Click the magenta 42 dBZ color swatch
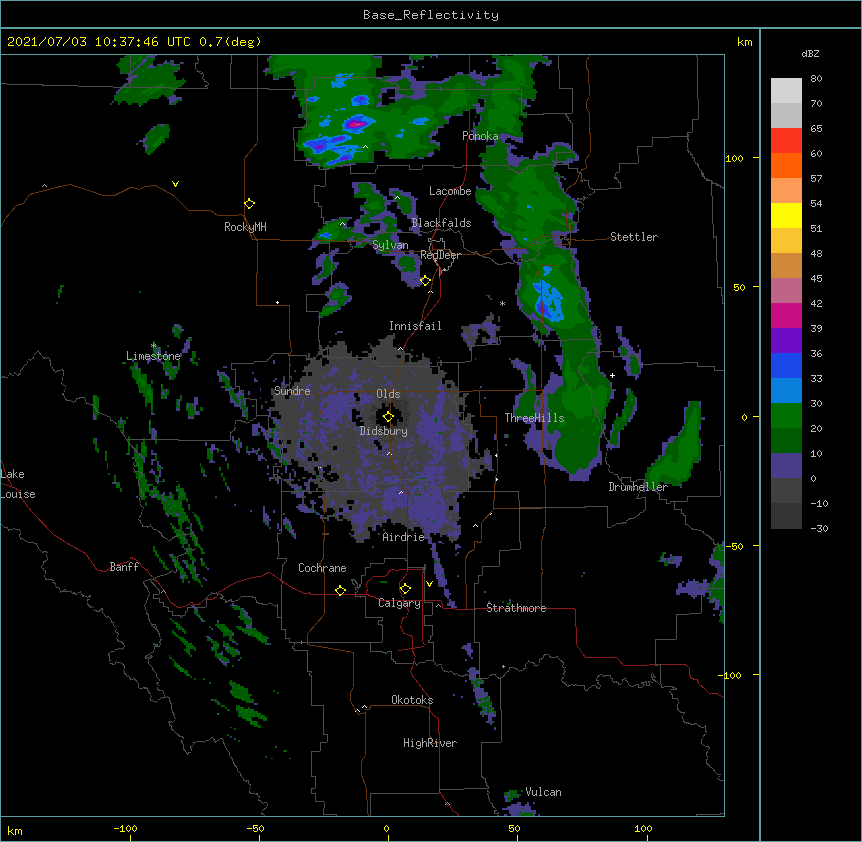This screenshot has width=862, height=842. coord(786,315)
